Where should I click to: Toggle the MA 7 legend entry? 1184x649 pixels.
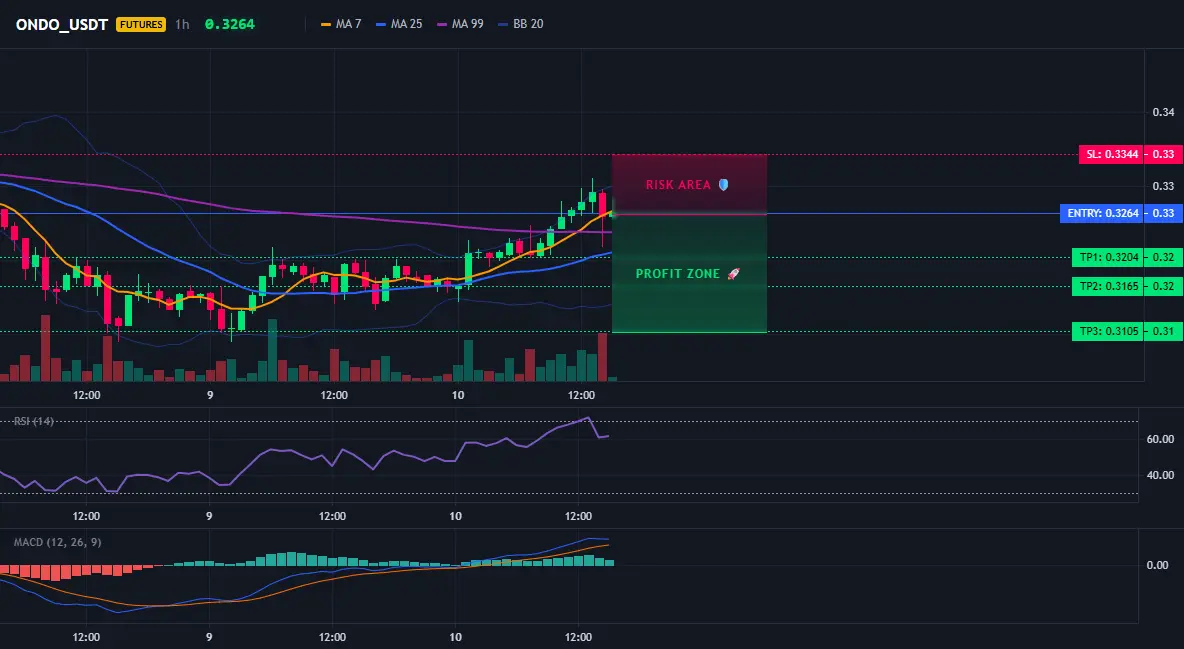[x=341, y=24]
